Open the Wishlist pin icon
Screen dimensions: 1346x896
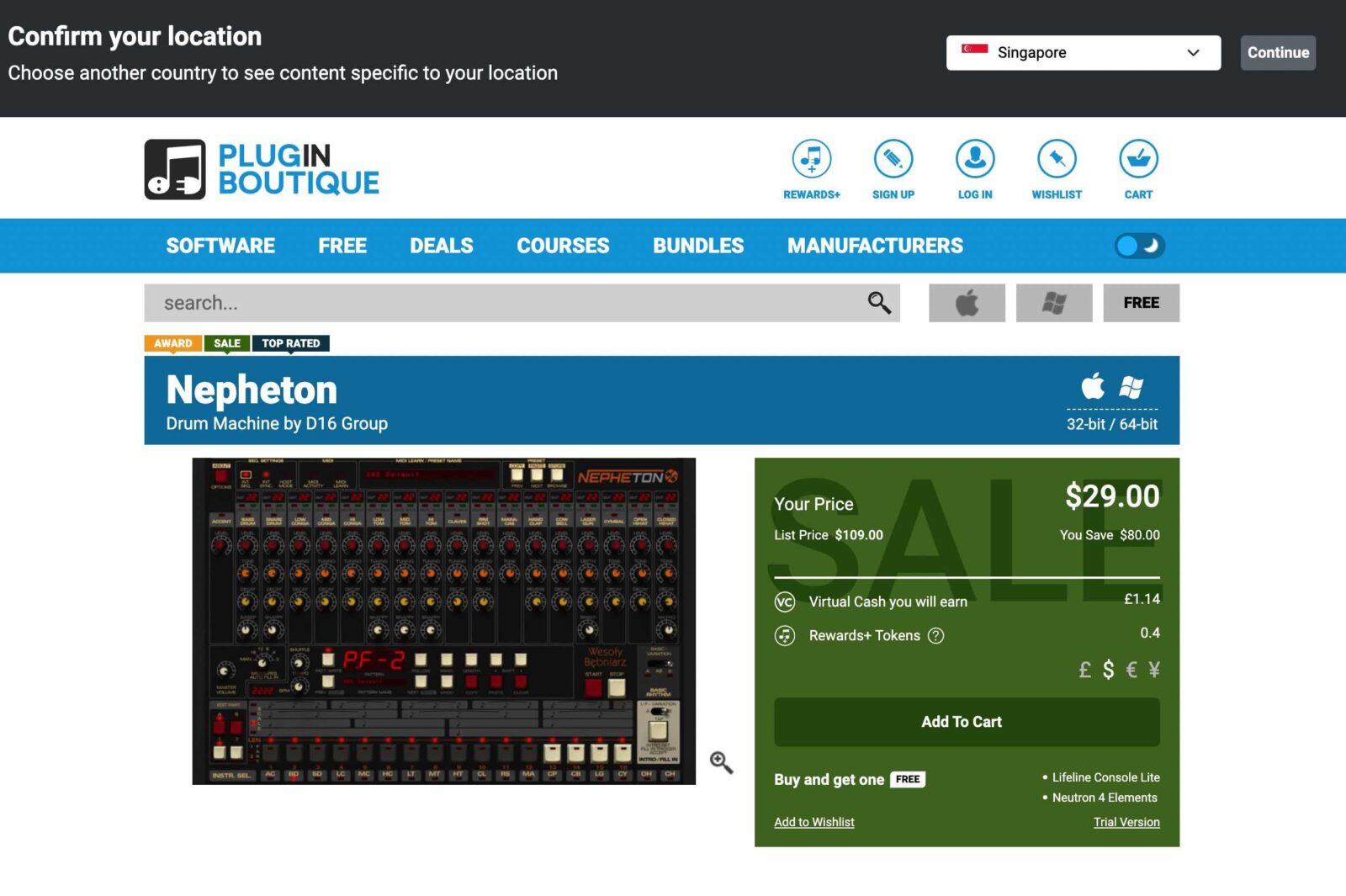click(1057, 159)
